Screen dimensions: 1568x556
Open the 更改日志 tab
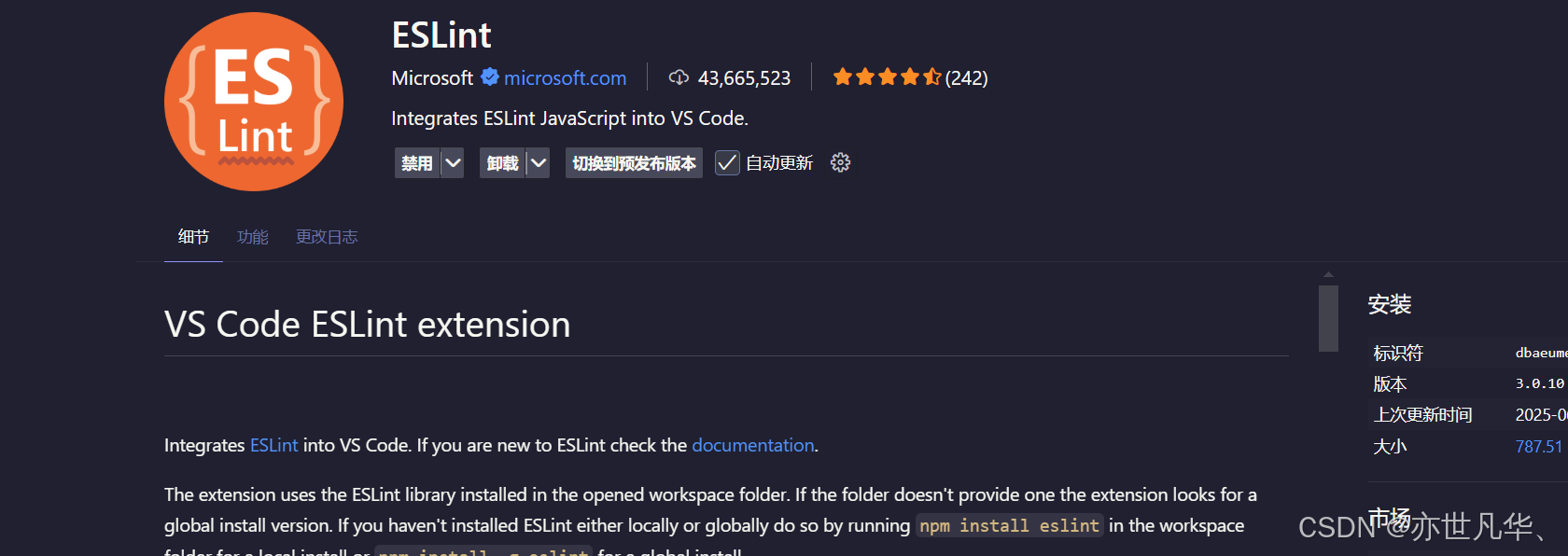[327, 237]
